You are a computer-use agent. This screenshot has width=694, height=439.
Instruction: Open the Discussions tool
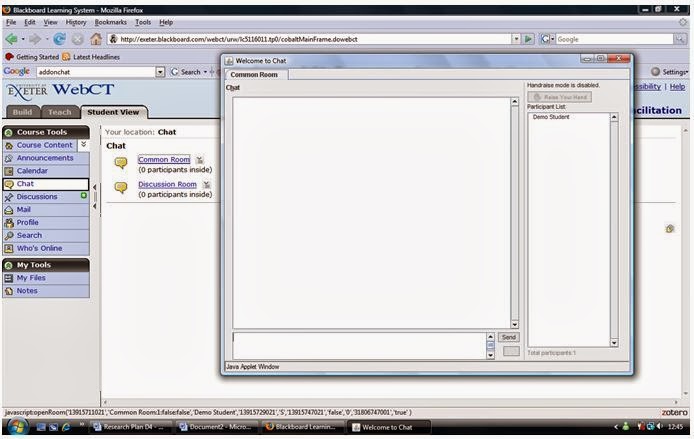[x=37, y=196]
